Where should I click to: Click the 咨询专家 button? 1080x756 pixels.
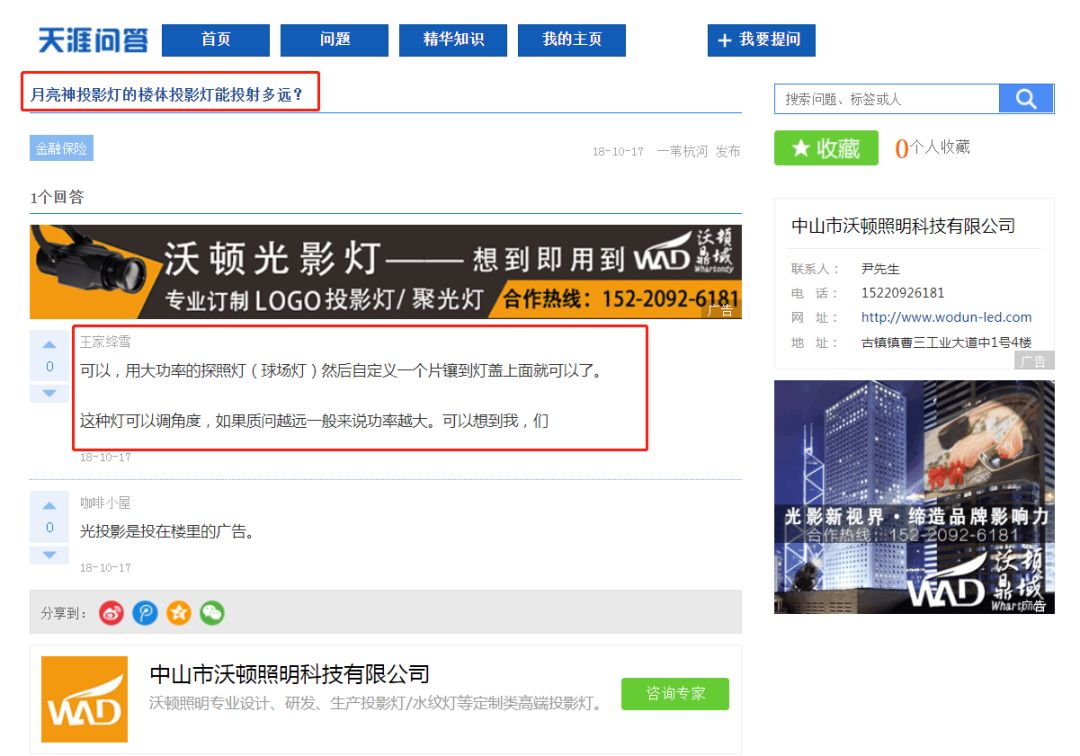675,693
